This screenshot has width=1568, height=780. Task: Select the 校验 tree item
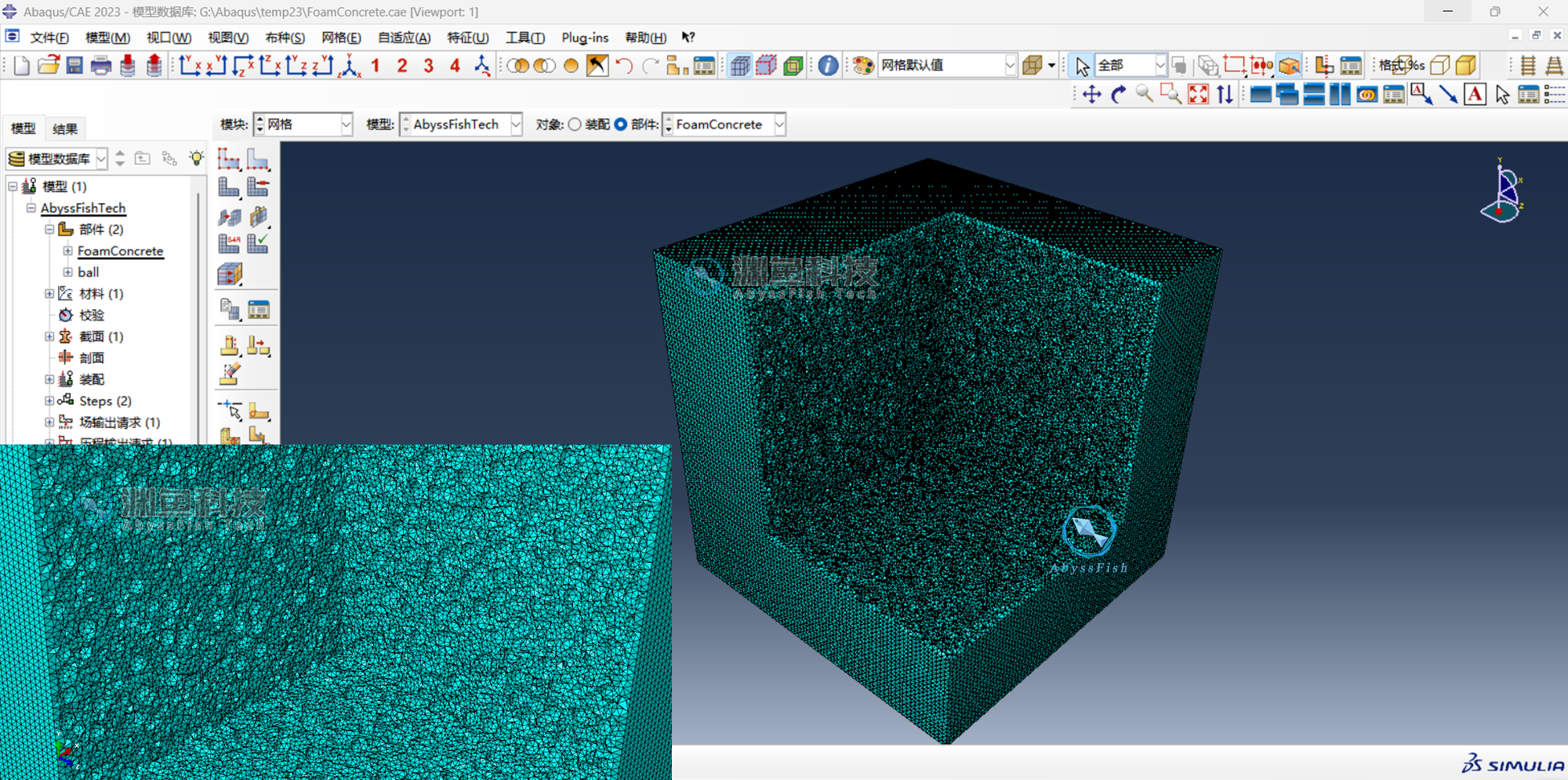(92, 315)
